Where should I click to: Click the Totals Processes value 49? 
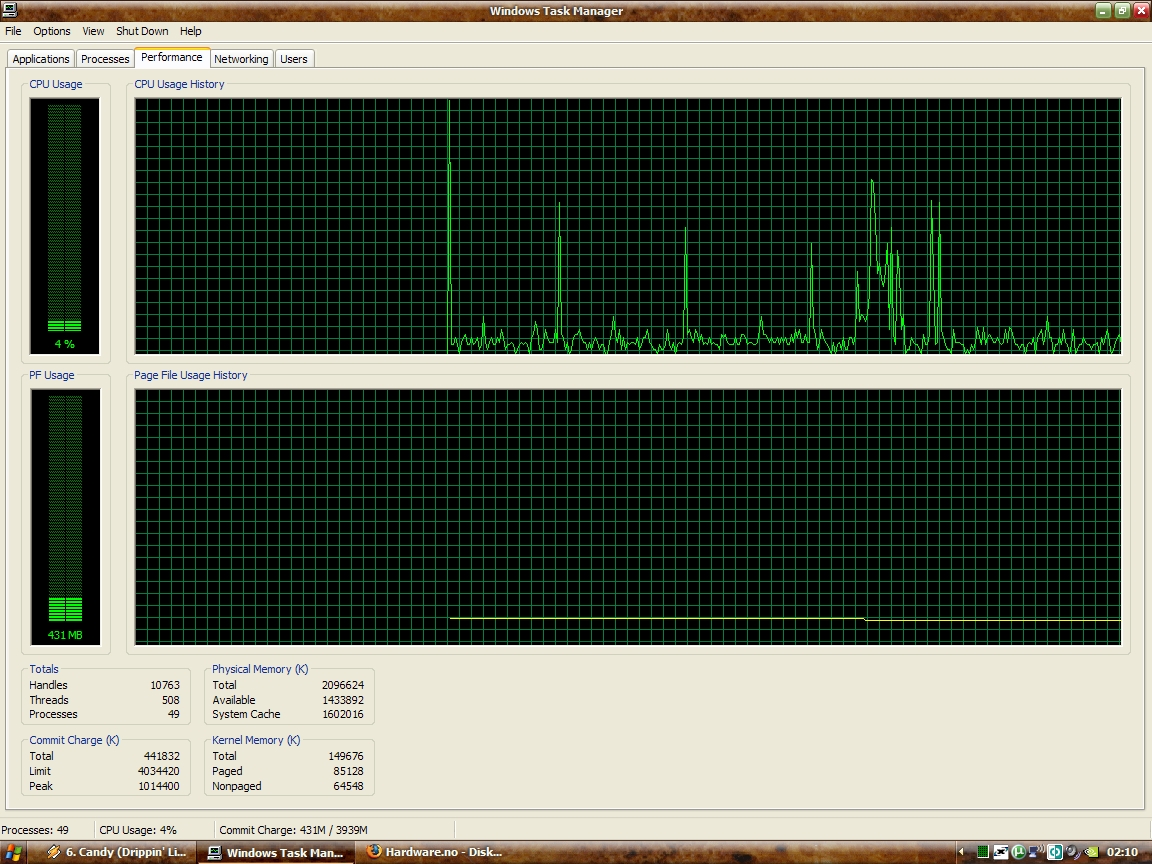click(173, 714)
